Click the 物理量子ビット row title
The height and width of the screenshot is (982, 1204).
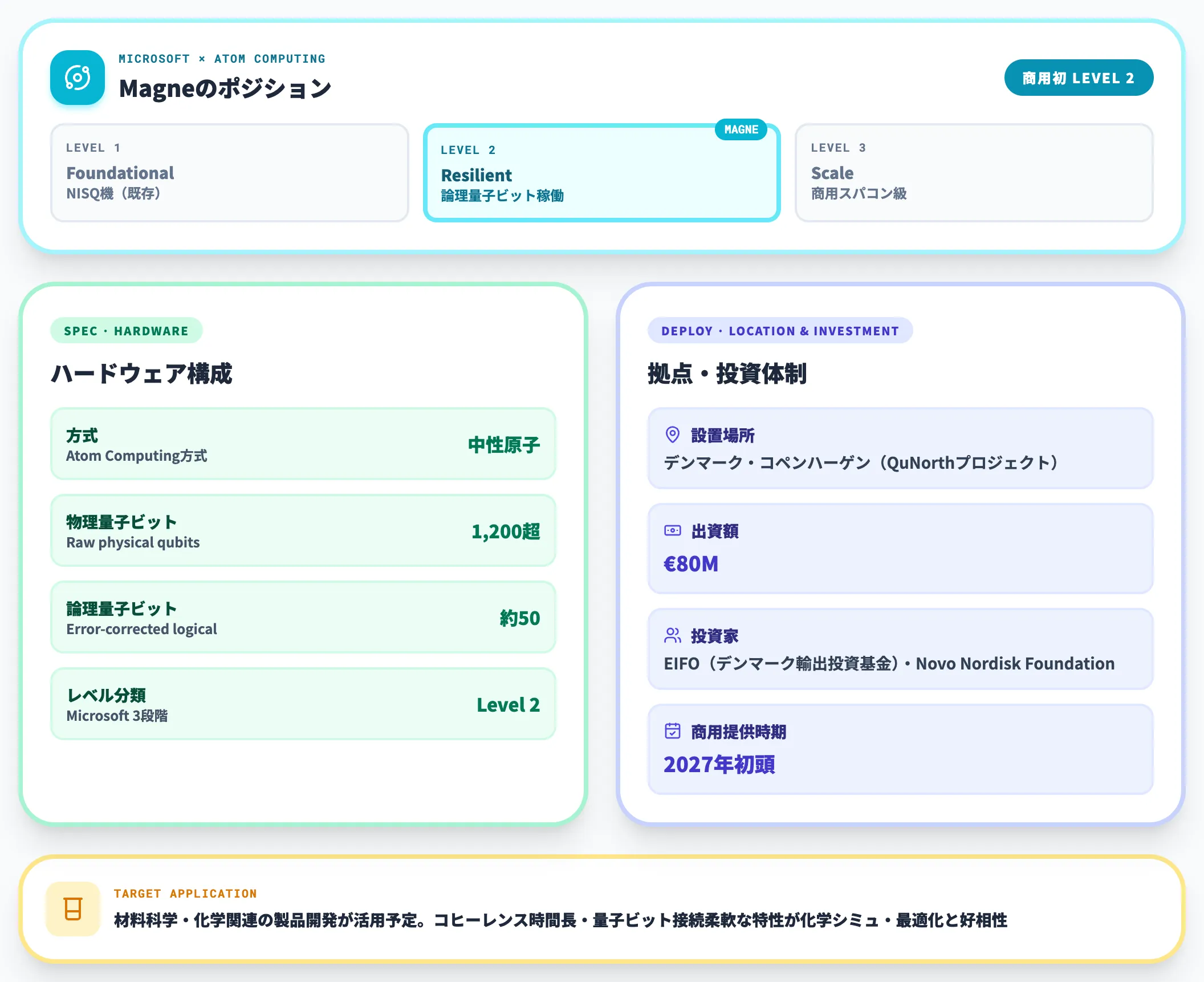click(121, 522)
